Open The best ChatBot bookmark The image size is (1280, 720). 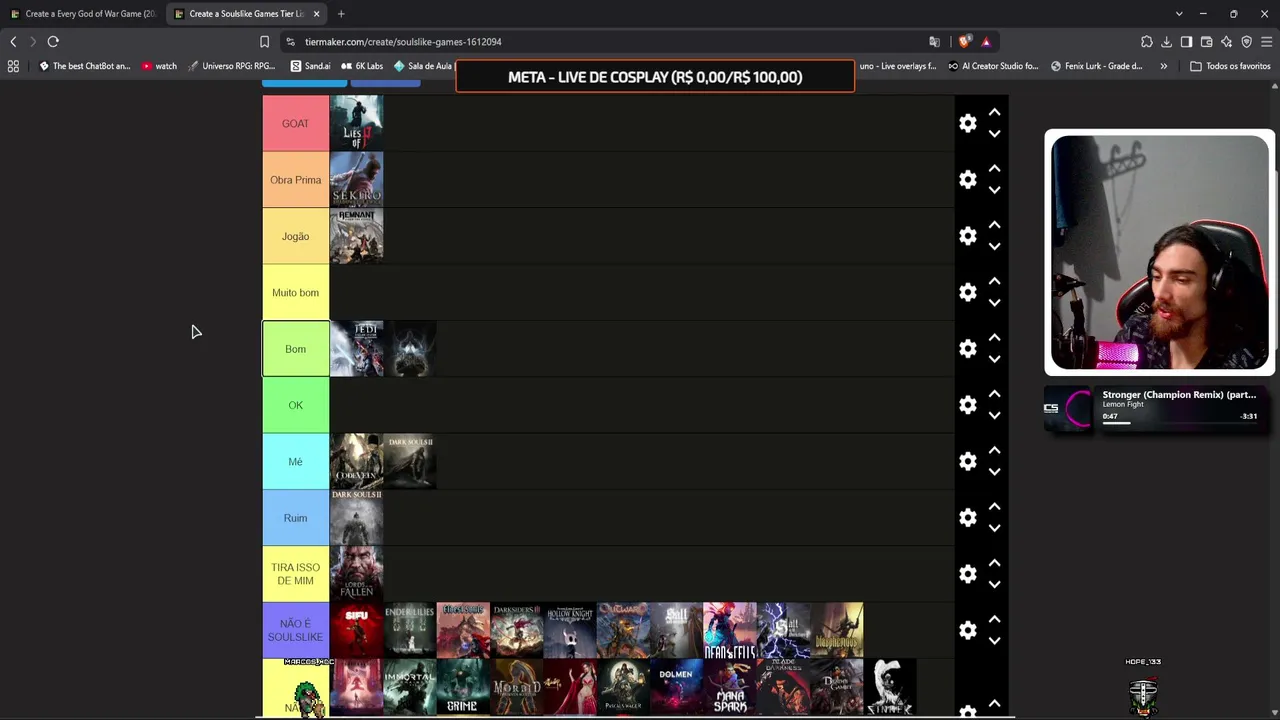pos(85,66)
